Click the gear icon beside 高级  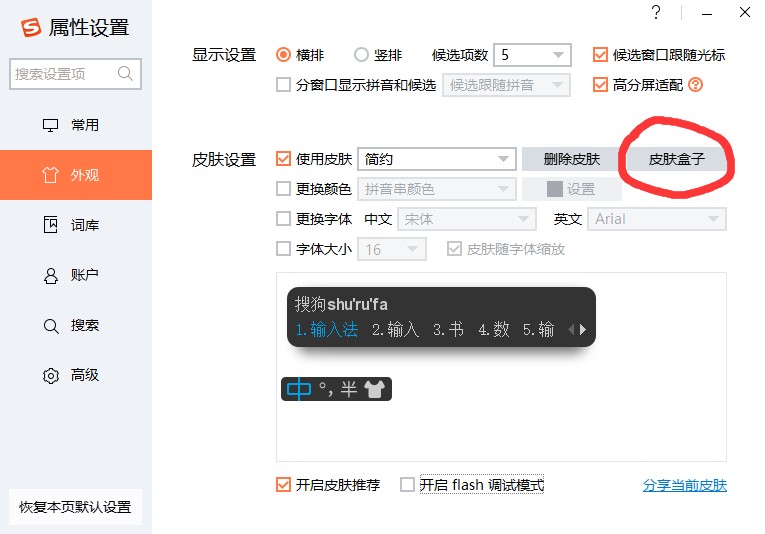click(51, 376)
